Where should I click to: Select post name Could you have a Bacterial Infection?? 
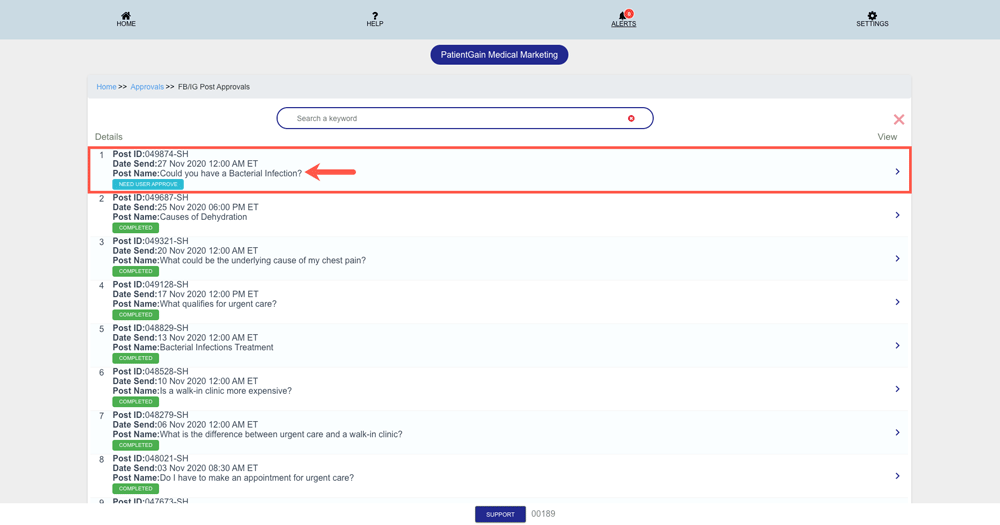point(231,174)
